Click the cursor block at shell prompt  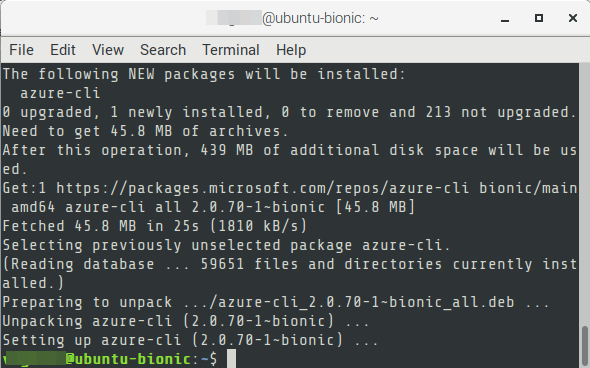(231, 359)
